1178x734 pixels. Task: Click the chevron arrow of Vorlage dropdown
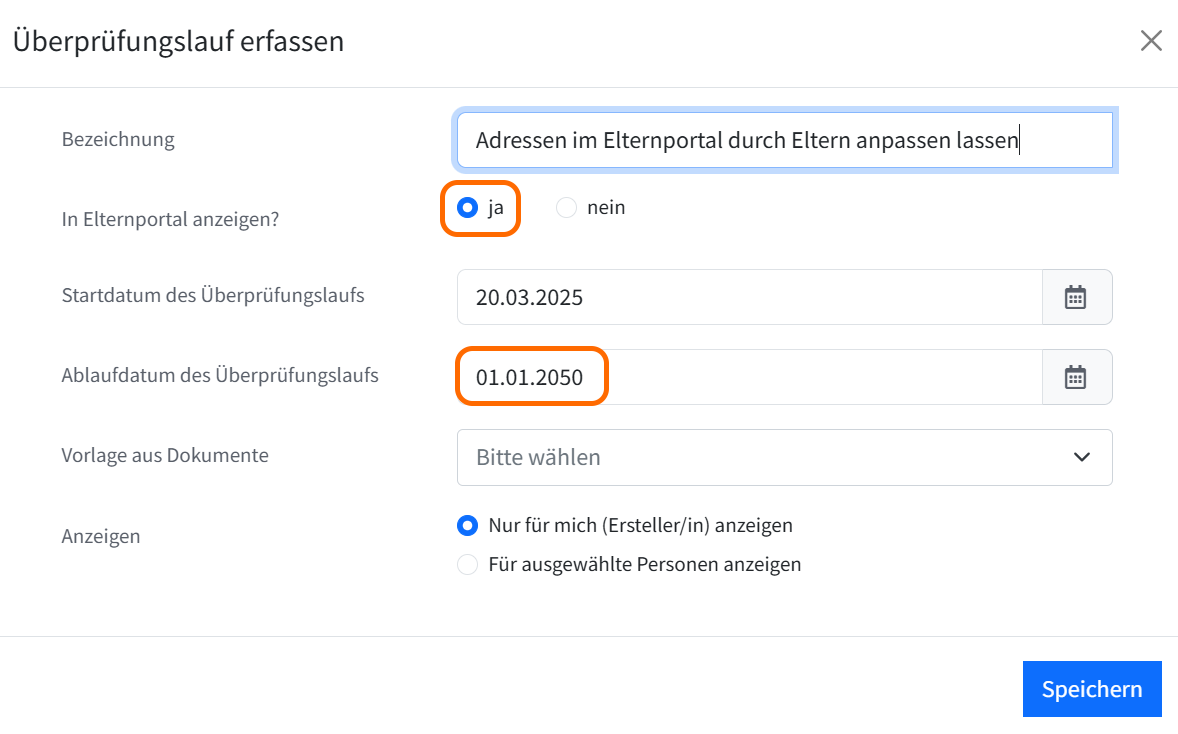(x=1081, y=457)
